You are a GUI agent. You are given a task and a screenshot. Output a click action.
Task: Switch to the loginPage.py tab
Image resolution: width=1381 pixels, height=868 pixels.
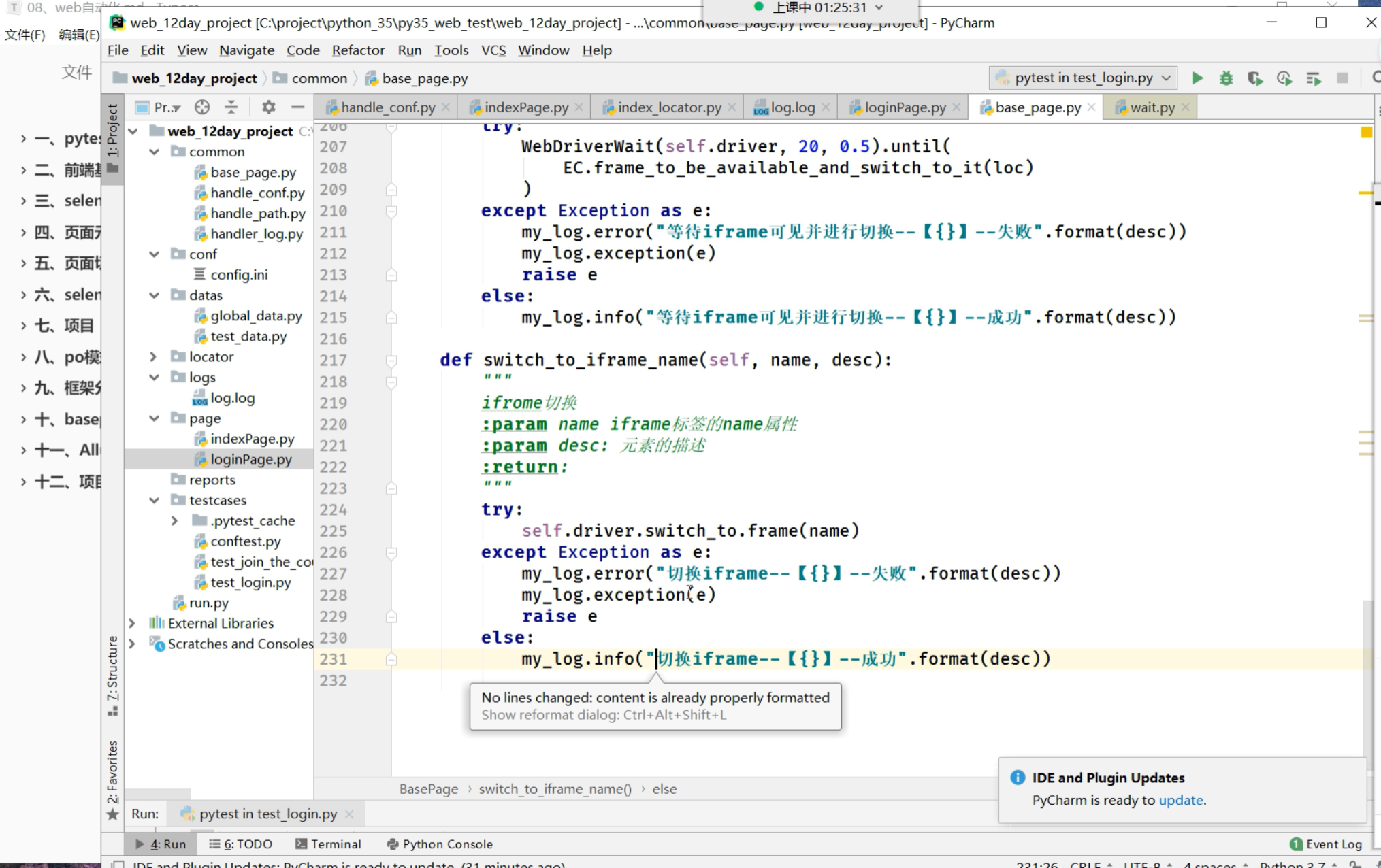(x=905, y=107)
